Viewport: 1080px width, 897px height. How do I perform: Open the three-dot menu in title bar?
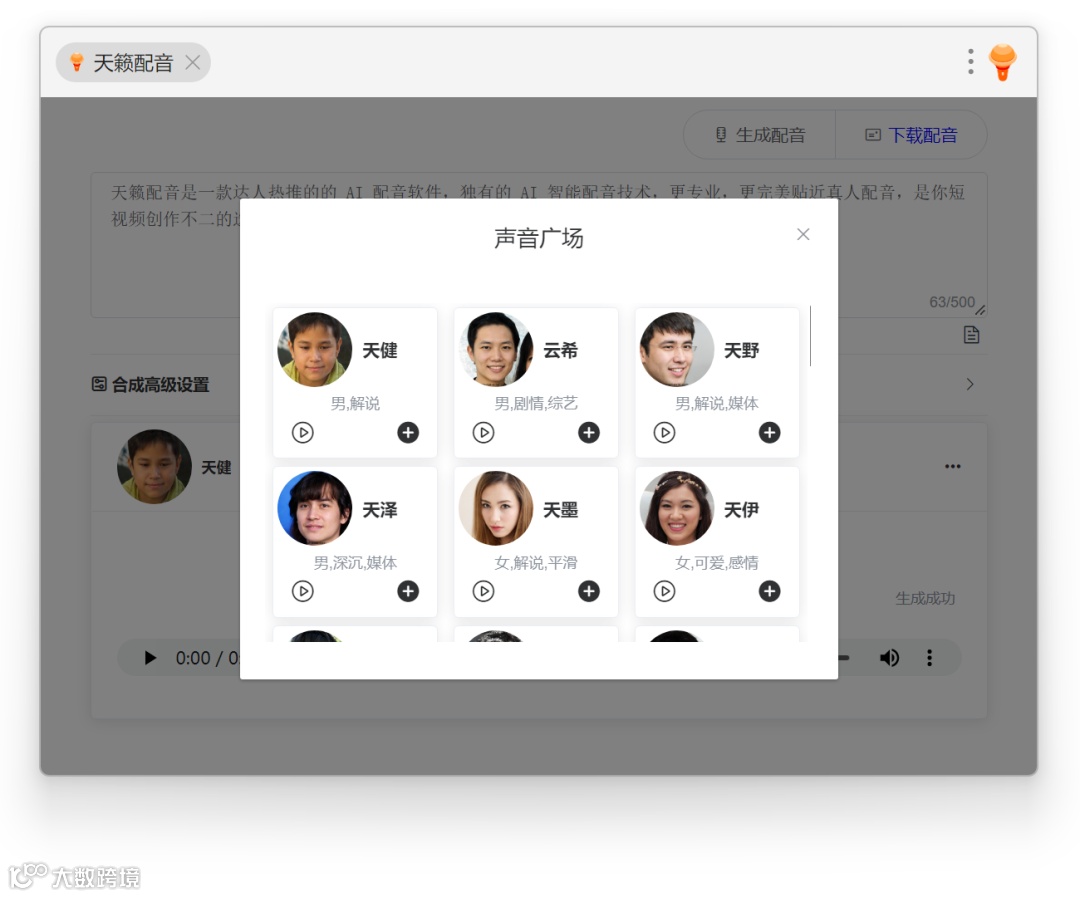tap(970, 61)
